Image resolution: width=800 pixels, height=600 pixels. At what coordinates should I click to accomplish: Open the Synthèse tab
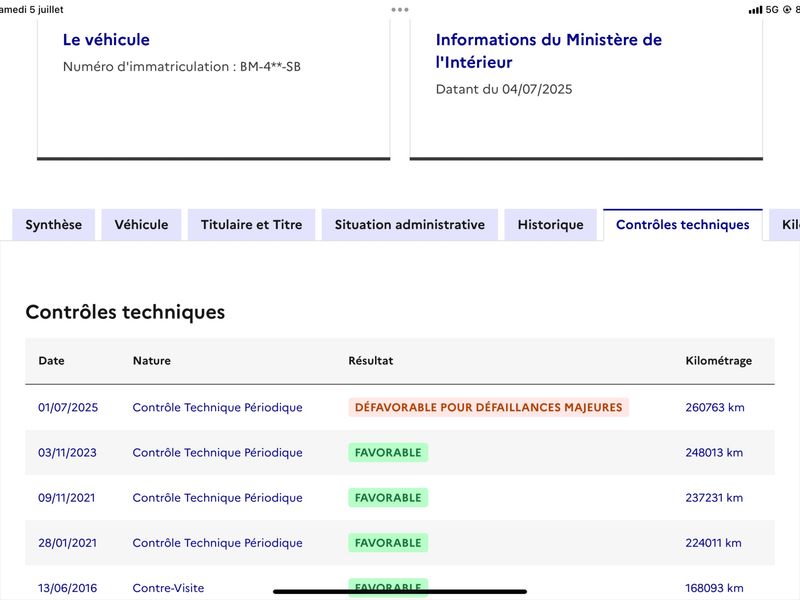pos(54,224)
